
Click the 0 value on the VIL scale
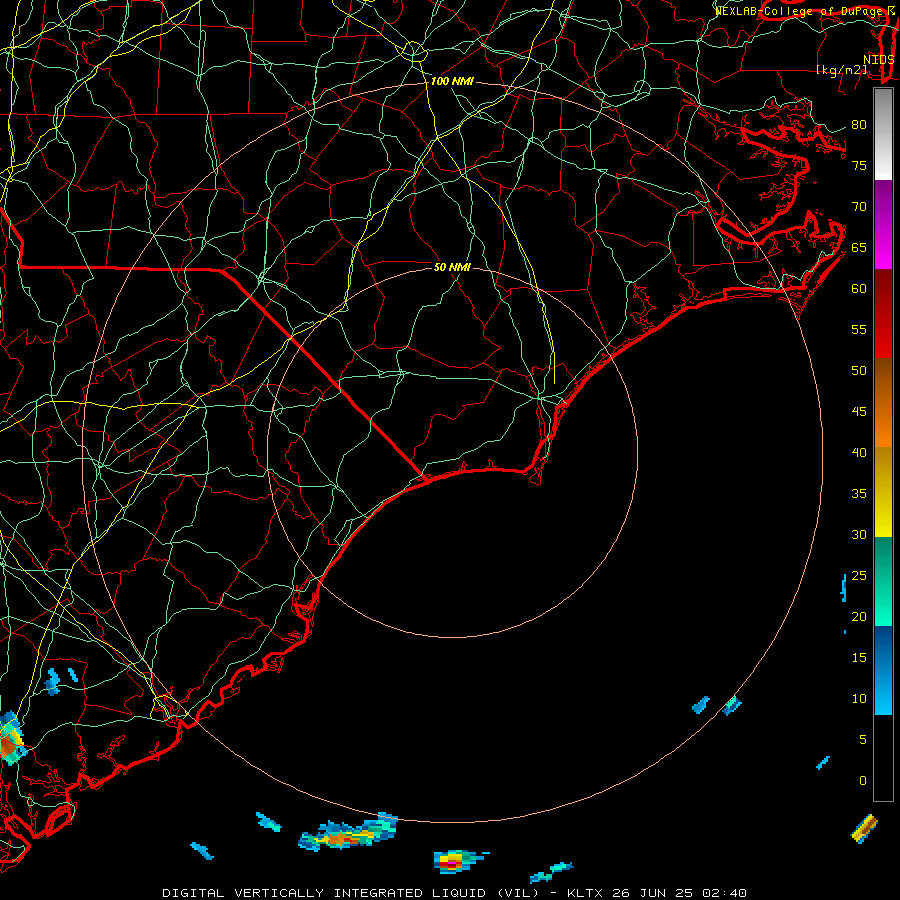pos(863,781)
